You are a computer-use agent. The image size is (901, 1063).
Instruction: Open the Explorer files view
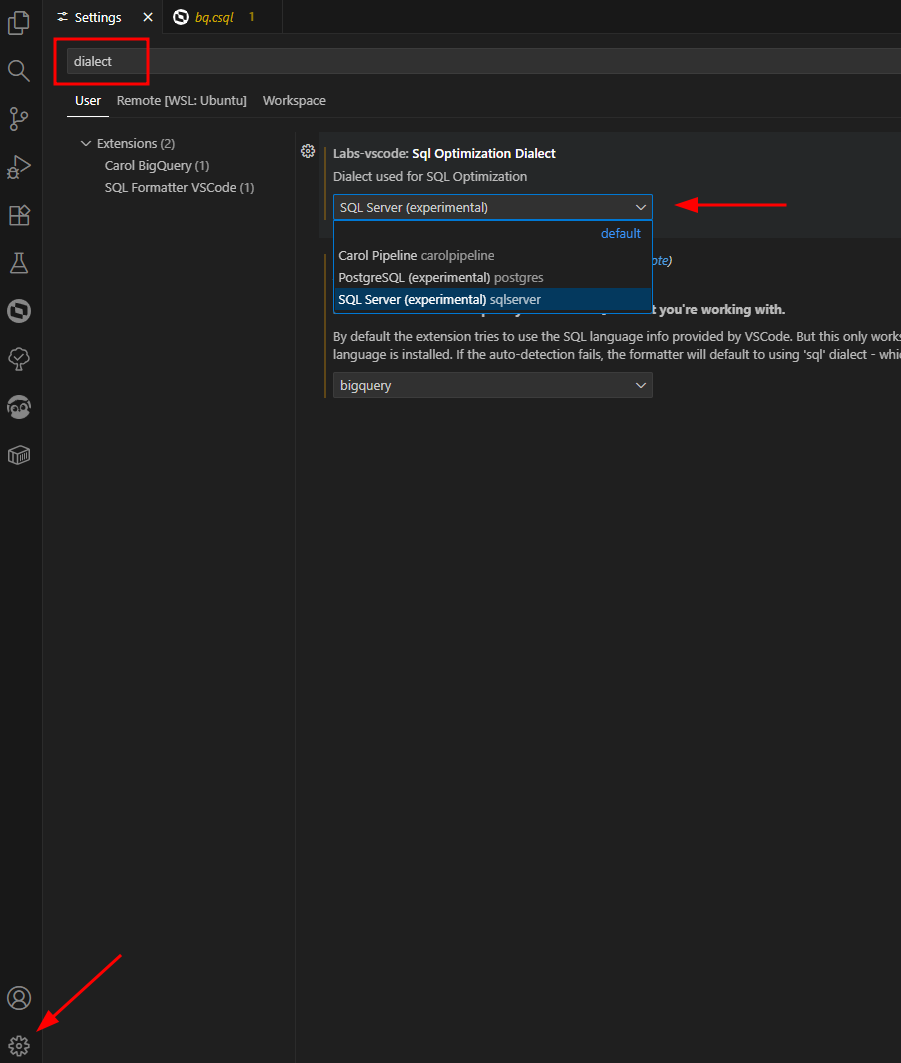point(19,23)
